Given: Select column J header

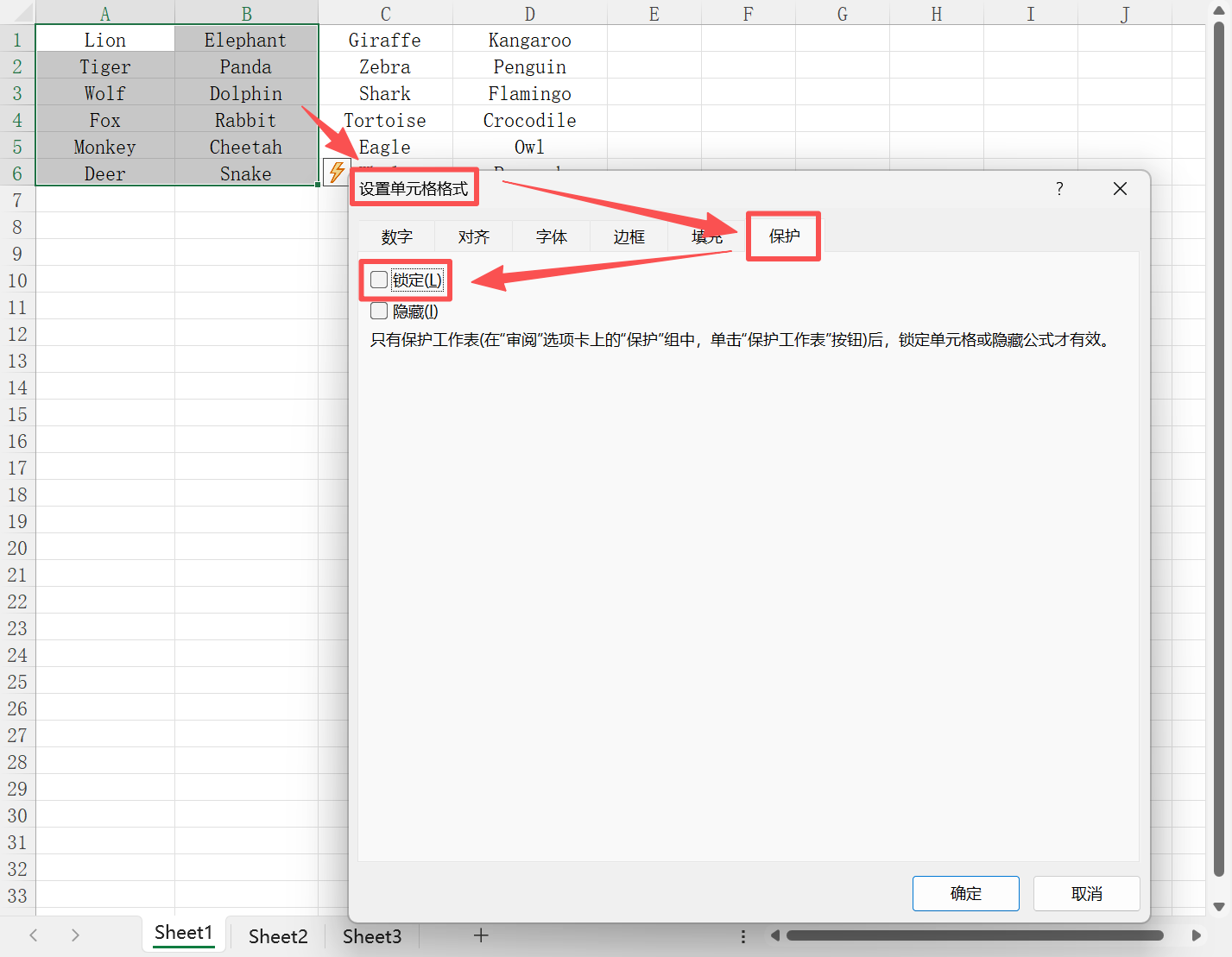Looking at the screenshot, I should coord(1124,13).
